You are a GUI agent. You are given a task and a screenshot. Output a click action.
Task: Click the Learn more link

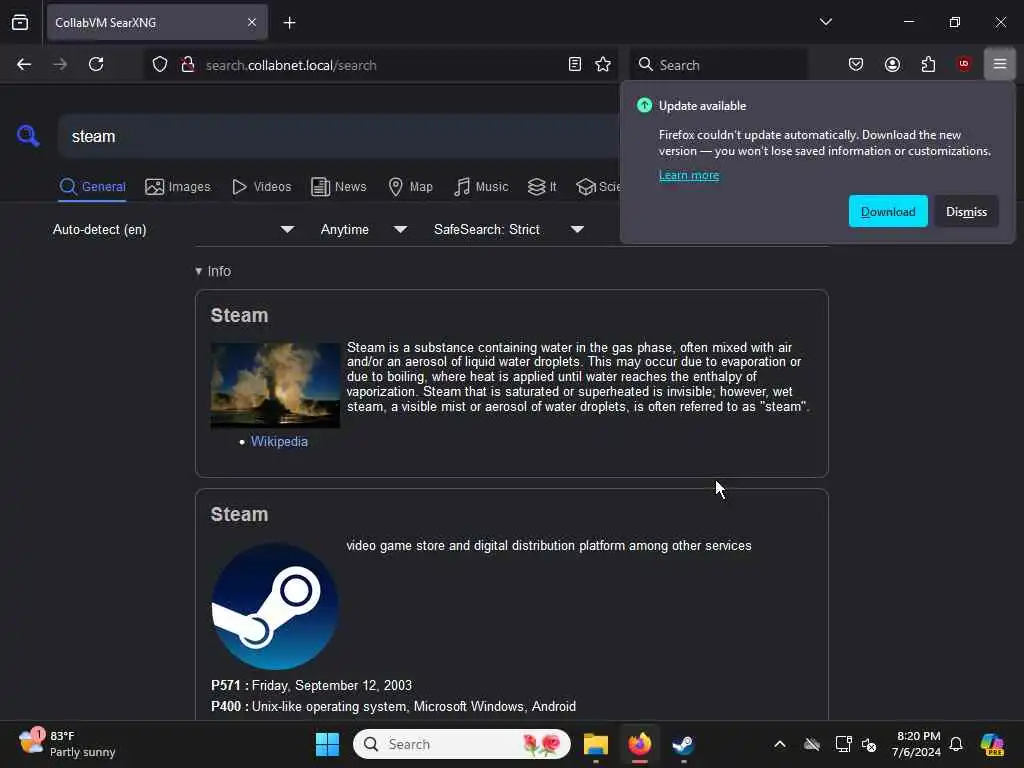[688, 175]
